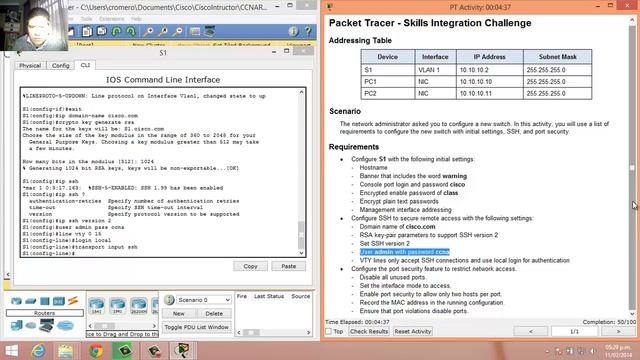Click the Paste button below CLI
This screenshot has width=640, height=360.
(x=289, y=266)
